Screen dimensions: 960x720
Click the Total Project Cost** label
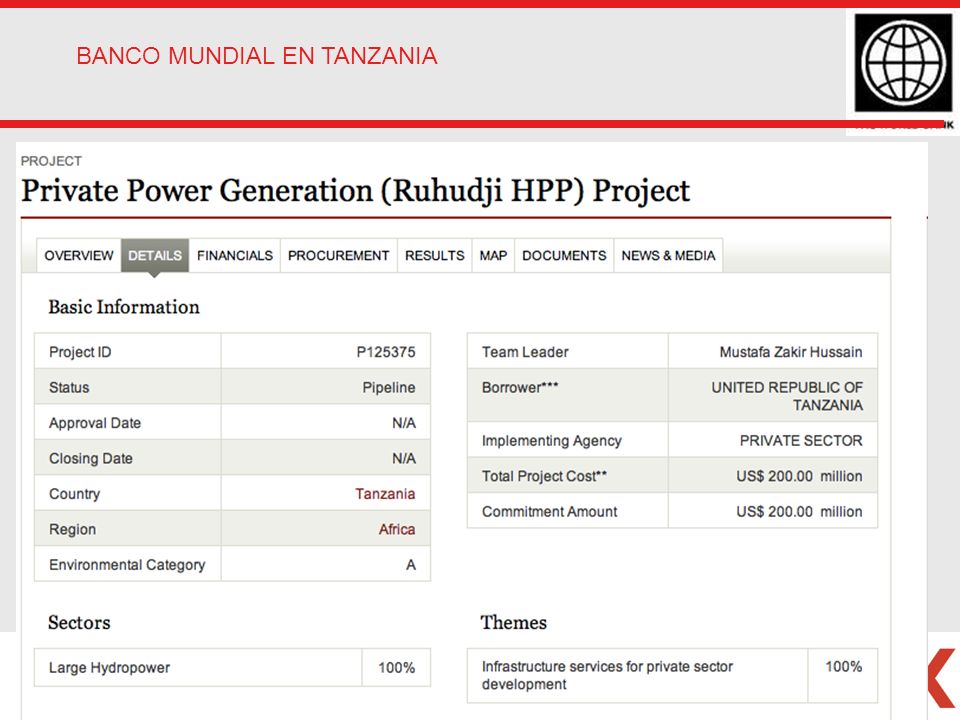(544, 476)
